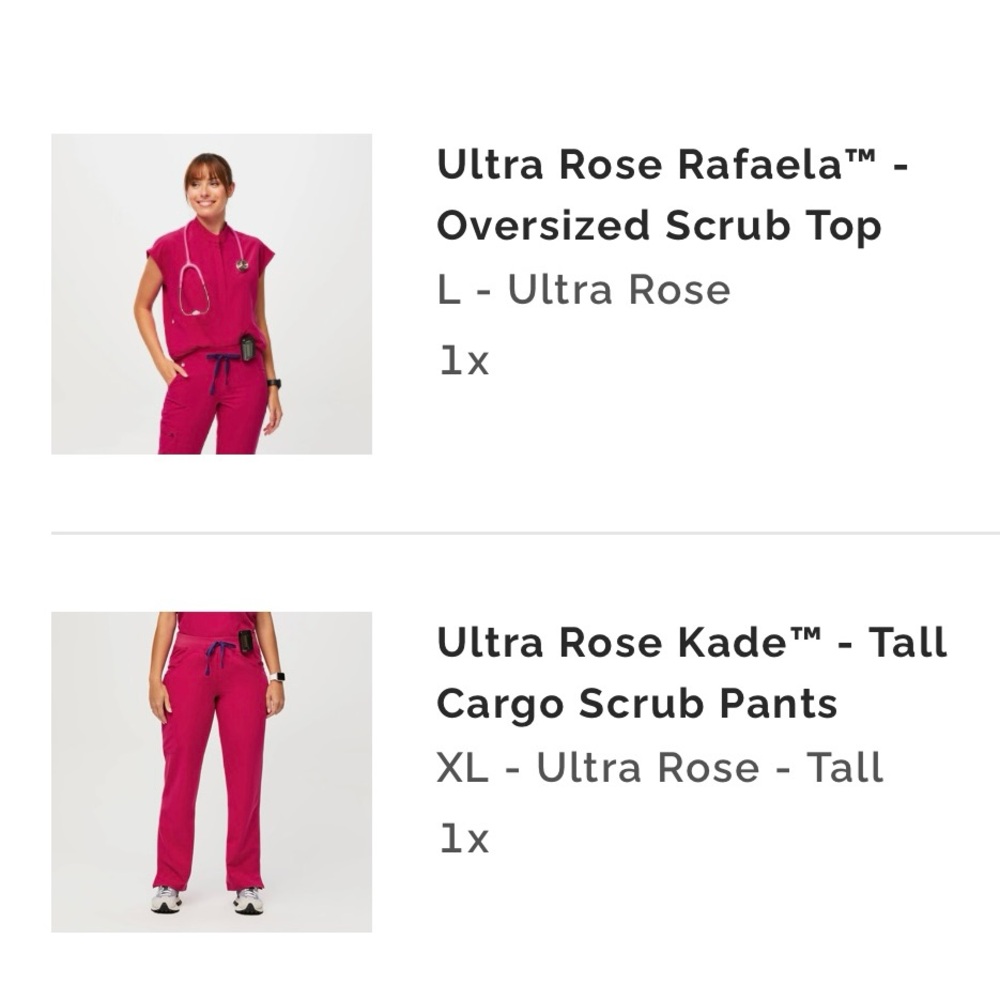Click the "Cargo Scrub Pants" title line
1000x1000 pixels.
(637, 704)
